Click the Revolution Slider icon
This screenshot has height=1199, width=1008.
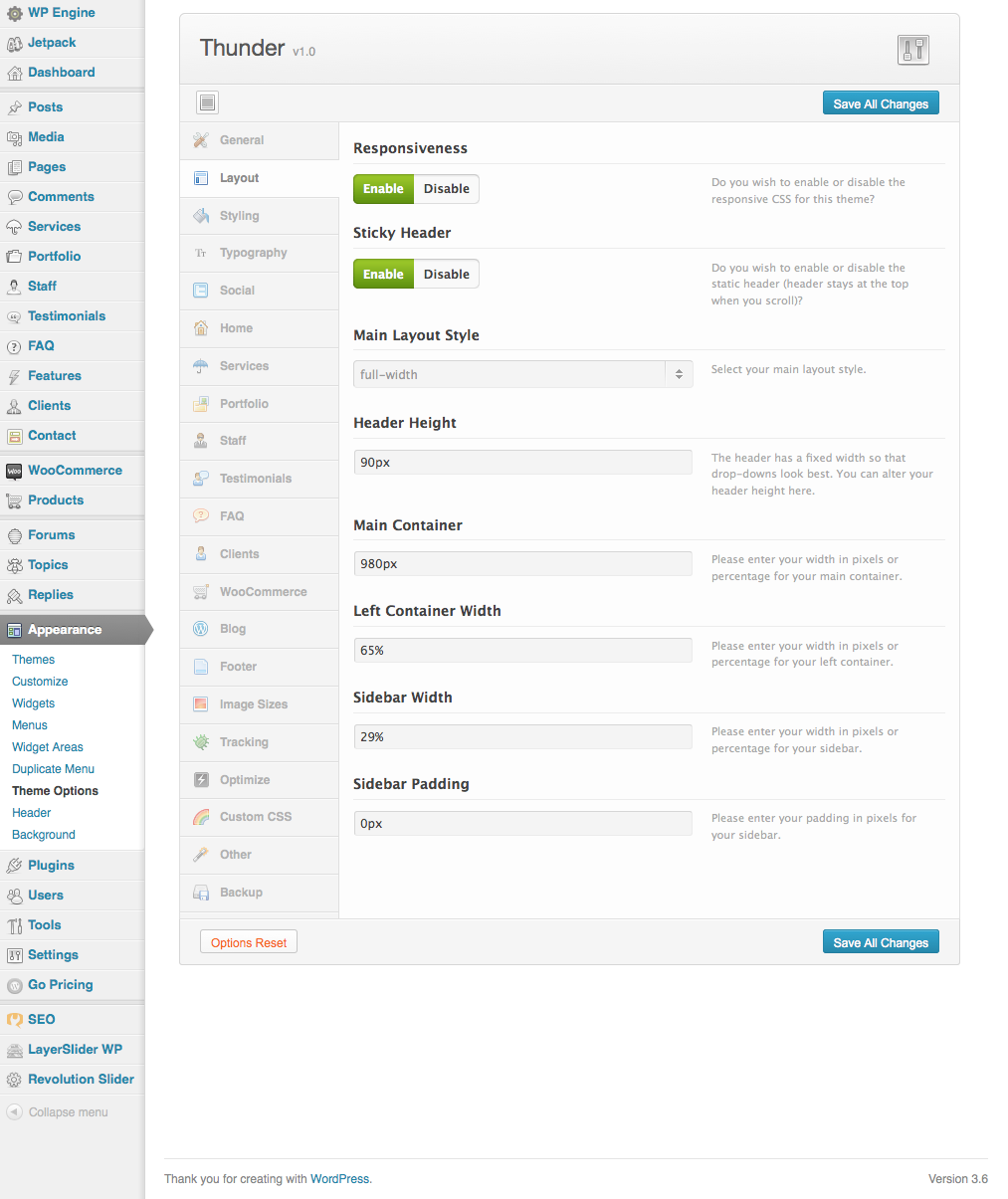tap(14, 1080)
